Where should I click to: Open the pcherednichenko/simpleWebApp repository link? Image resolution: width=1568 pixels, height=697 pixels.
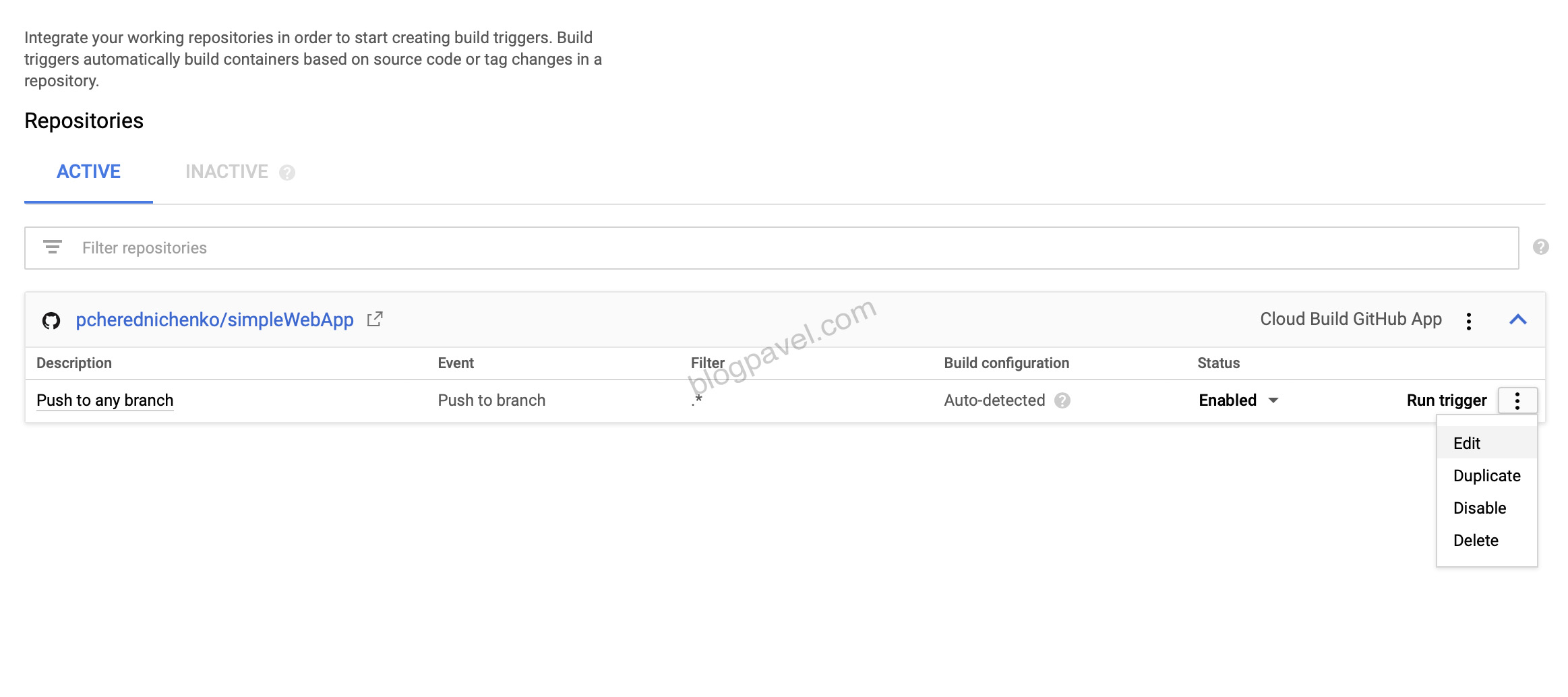(x=214, y=320)
